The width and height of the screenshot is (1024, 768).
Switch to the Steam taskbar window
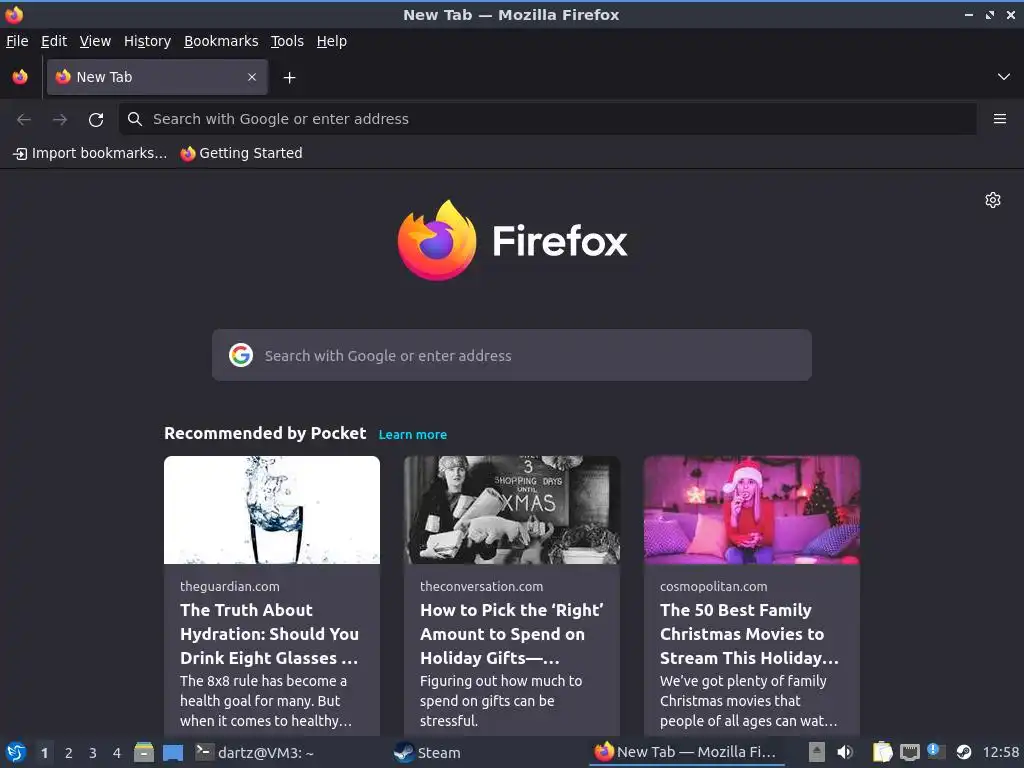(x=428, y=753)
